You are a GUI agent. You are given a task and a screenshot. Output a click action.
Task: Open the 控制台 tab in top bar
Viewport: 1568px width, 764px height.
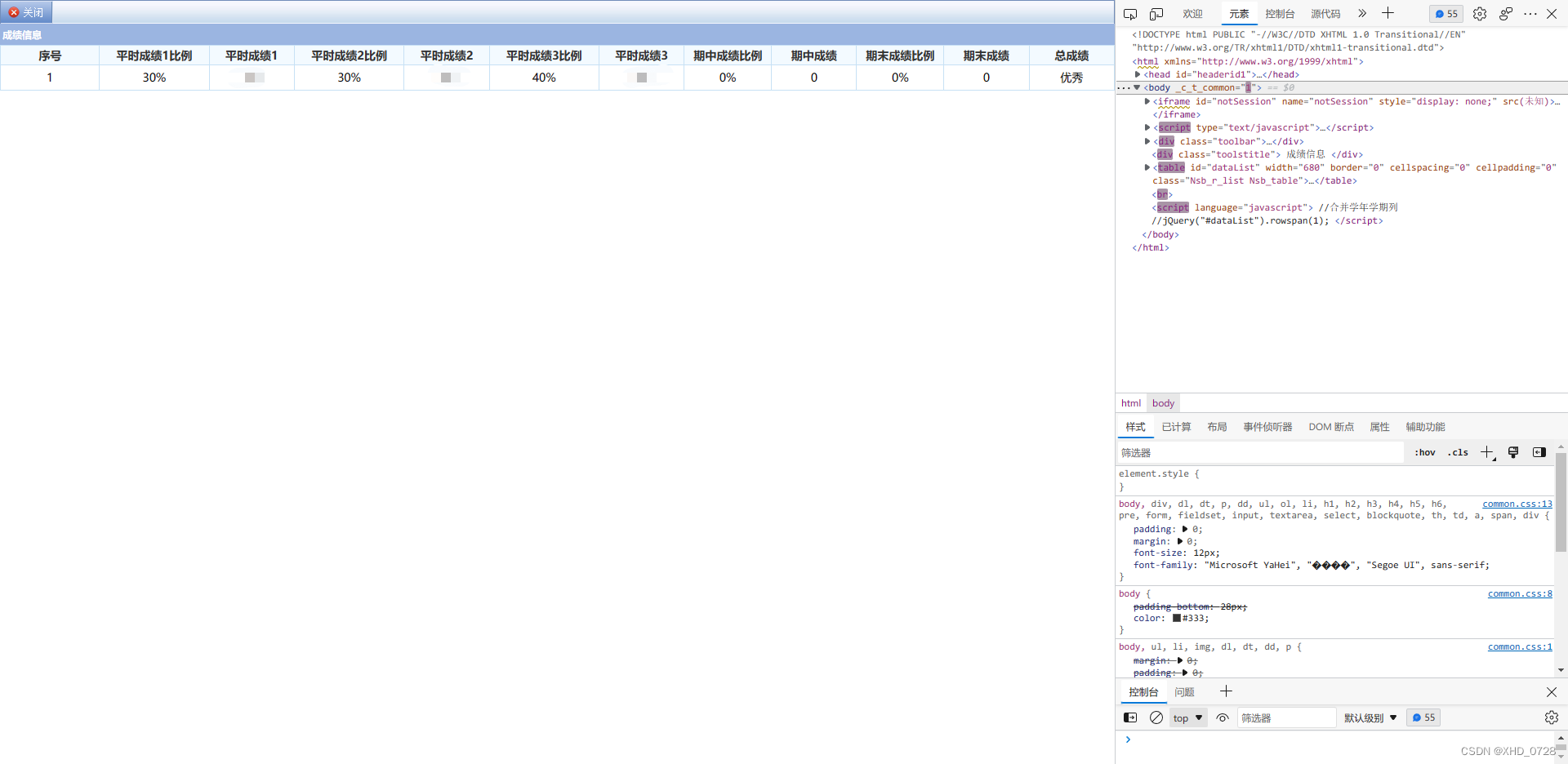[x=1280, y=14]
